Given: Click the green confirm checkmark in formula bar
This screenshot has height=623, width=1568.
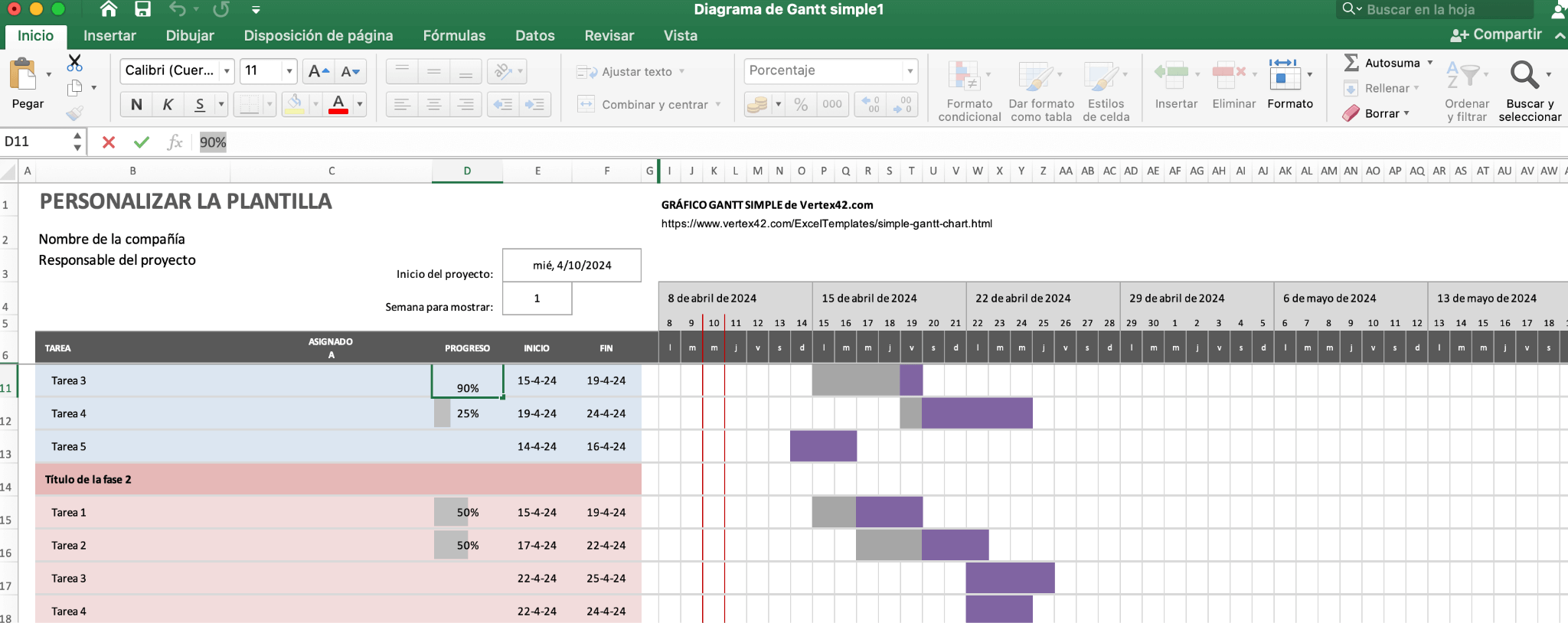Looking at the screenshot, I should 142,142.
